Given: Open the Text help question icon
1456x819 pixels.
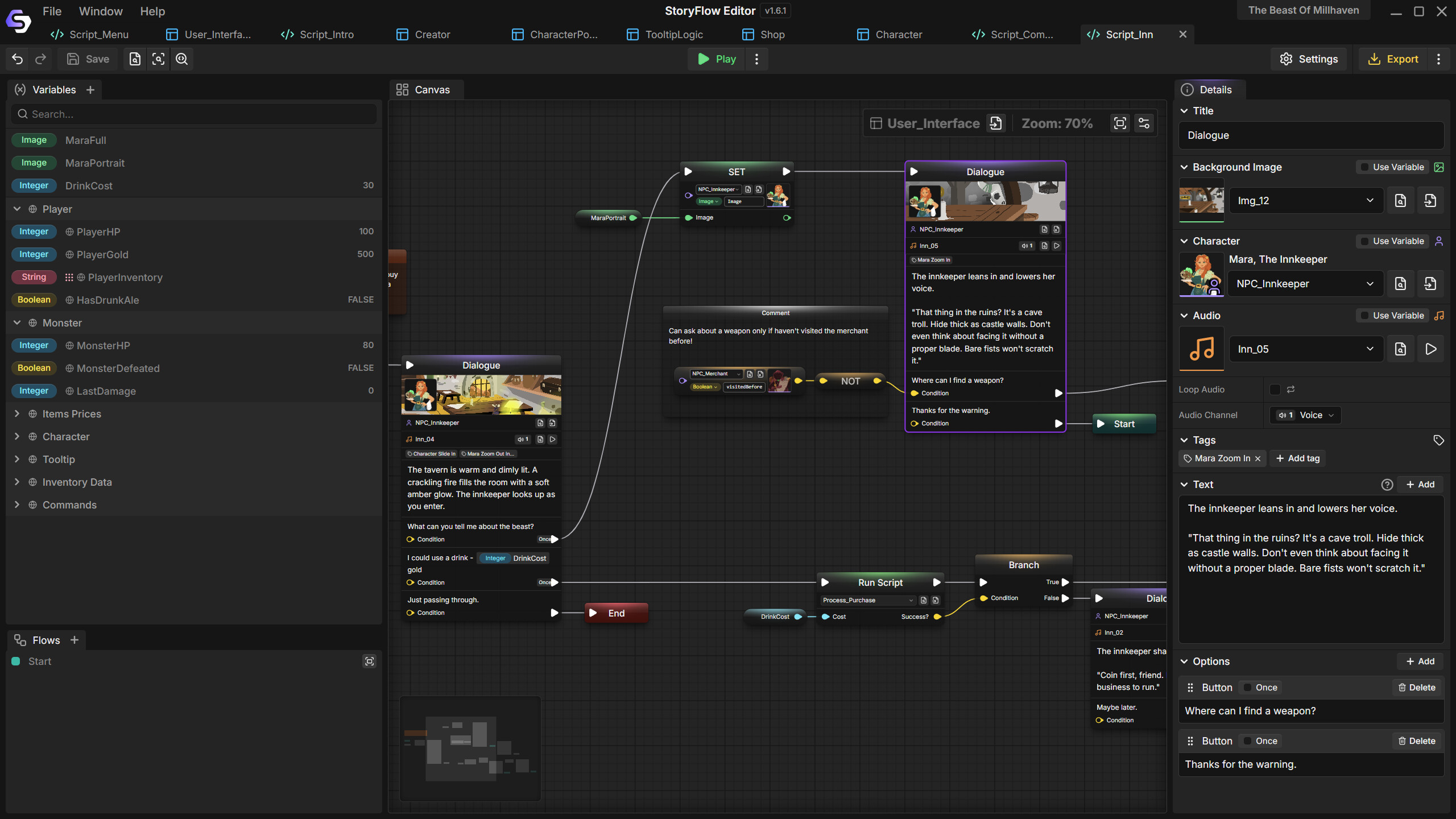Looking at the screenshot, I should click(x=1387, y=485).
